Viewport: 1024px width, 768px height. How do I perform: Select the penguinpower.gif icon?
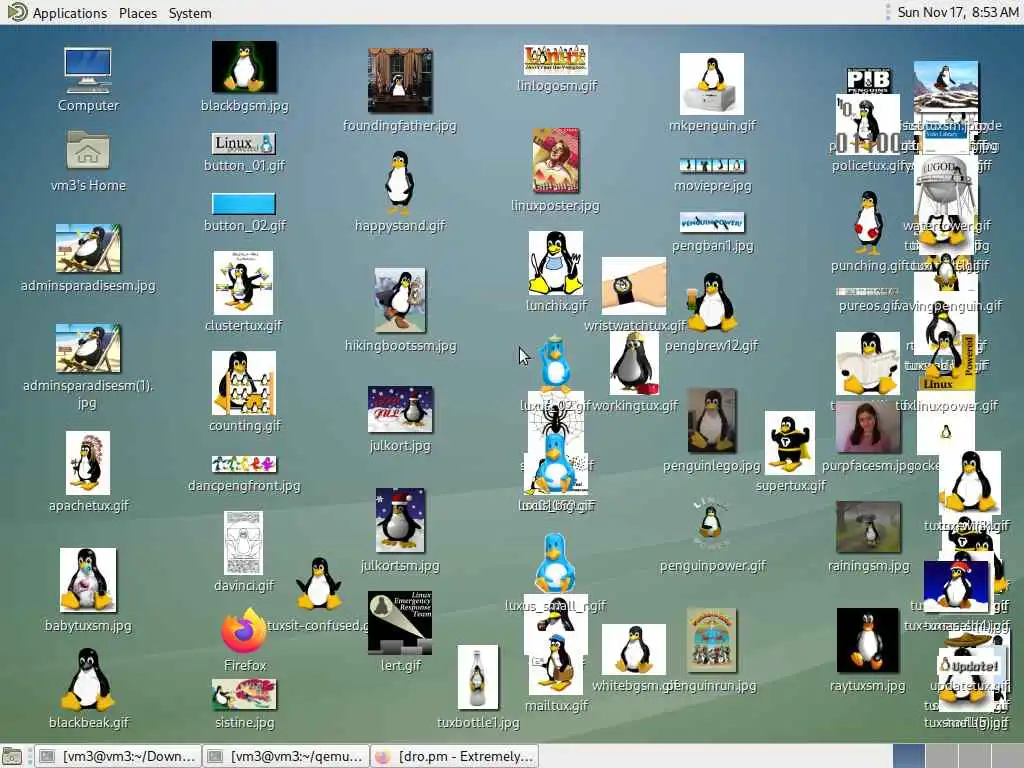[x=712, y=524]
